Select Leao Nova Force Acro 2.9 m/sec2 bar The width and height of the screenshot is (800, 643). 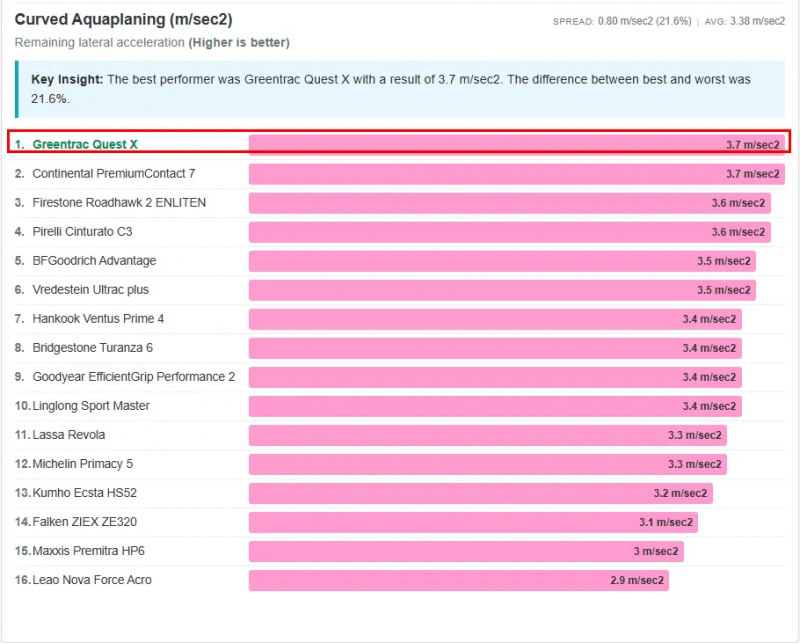click(x=458, y=580)
